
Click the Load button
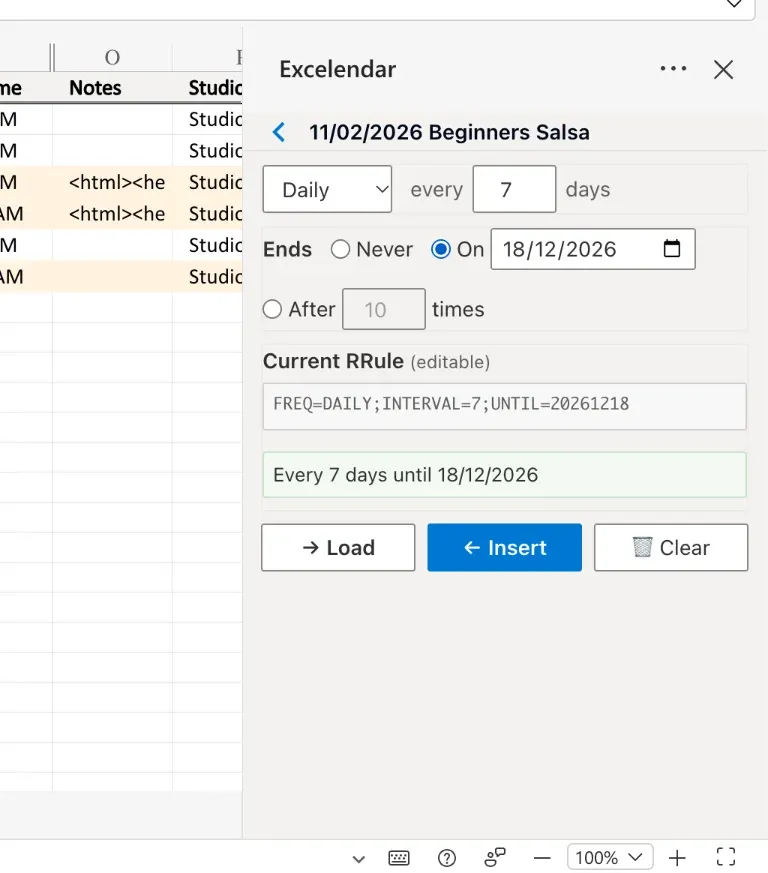pyautogui.click(x=338, y=547)
